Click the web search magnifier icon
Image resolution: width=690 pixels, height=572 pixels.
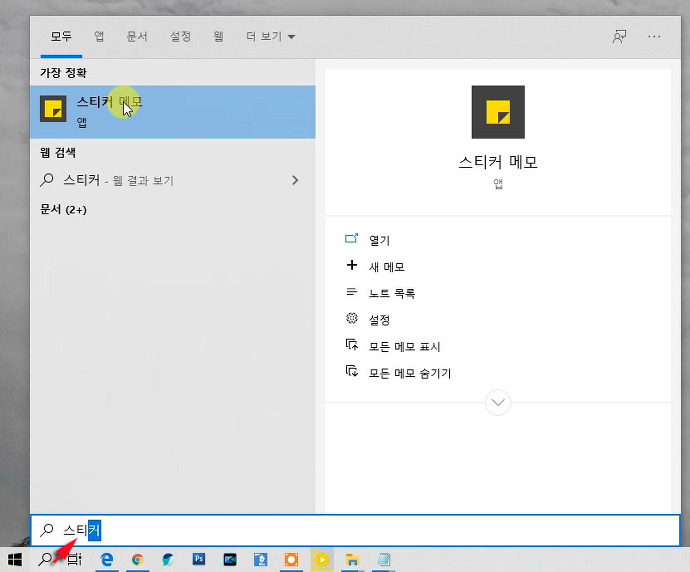point(47,180)
